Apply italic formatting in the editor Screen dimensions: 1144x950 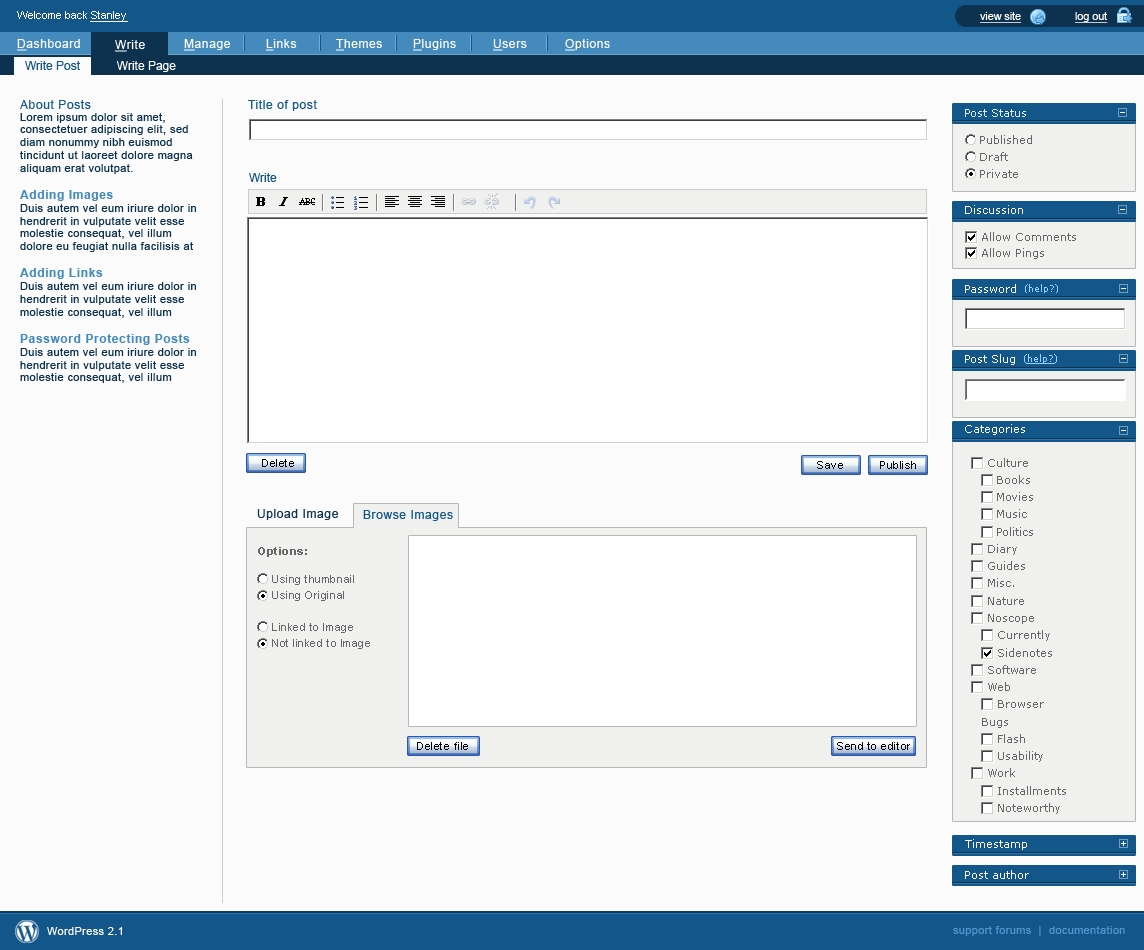(284, 202)
